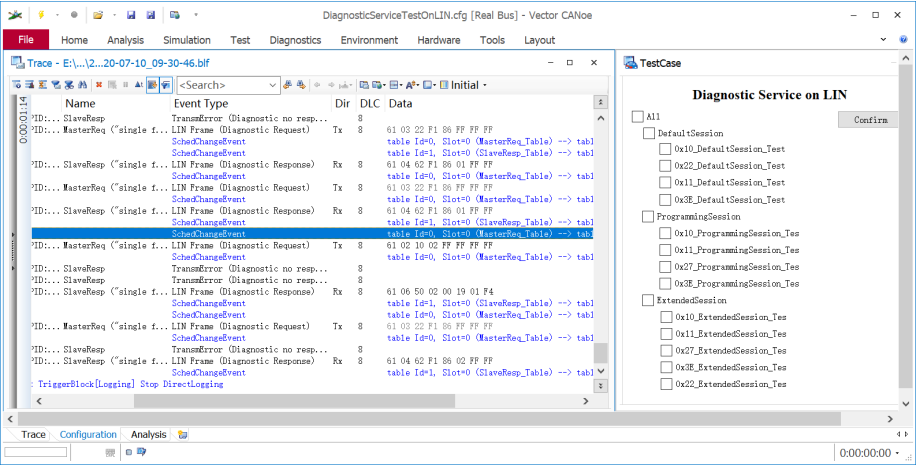
Task: Check the ExtendedSession group checkbox
Action: pos(648,300)
